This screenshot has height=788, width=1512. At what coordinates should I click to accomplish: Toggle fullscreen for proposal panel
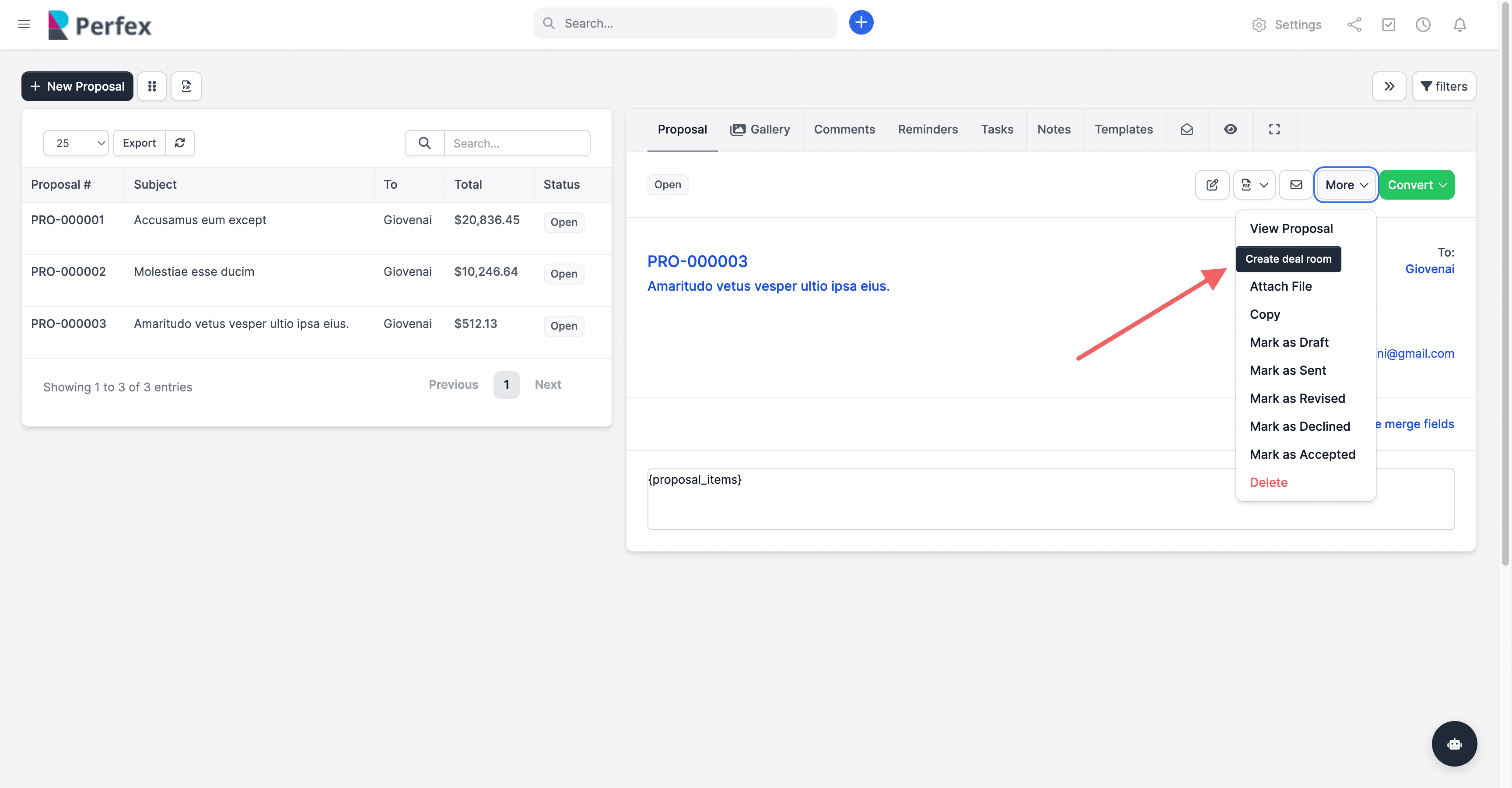[x=1274, y=130]
